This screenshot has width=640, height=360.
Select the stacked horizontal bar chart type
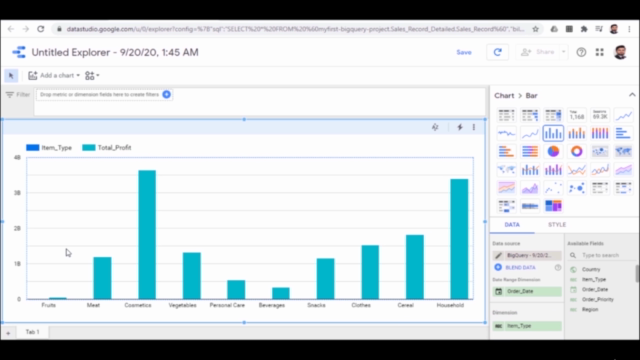click(x=506, y=151)
